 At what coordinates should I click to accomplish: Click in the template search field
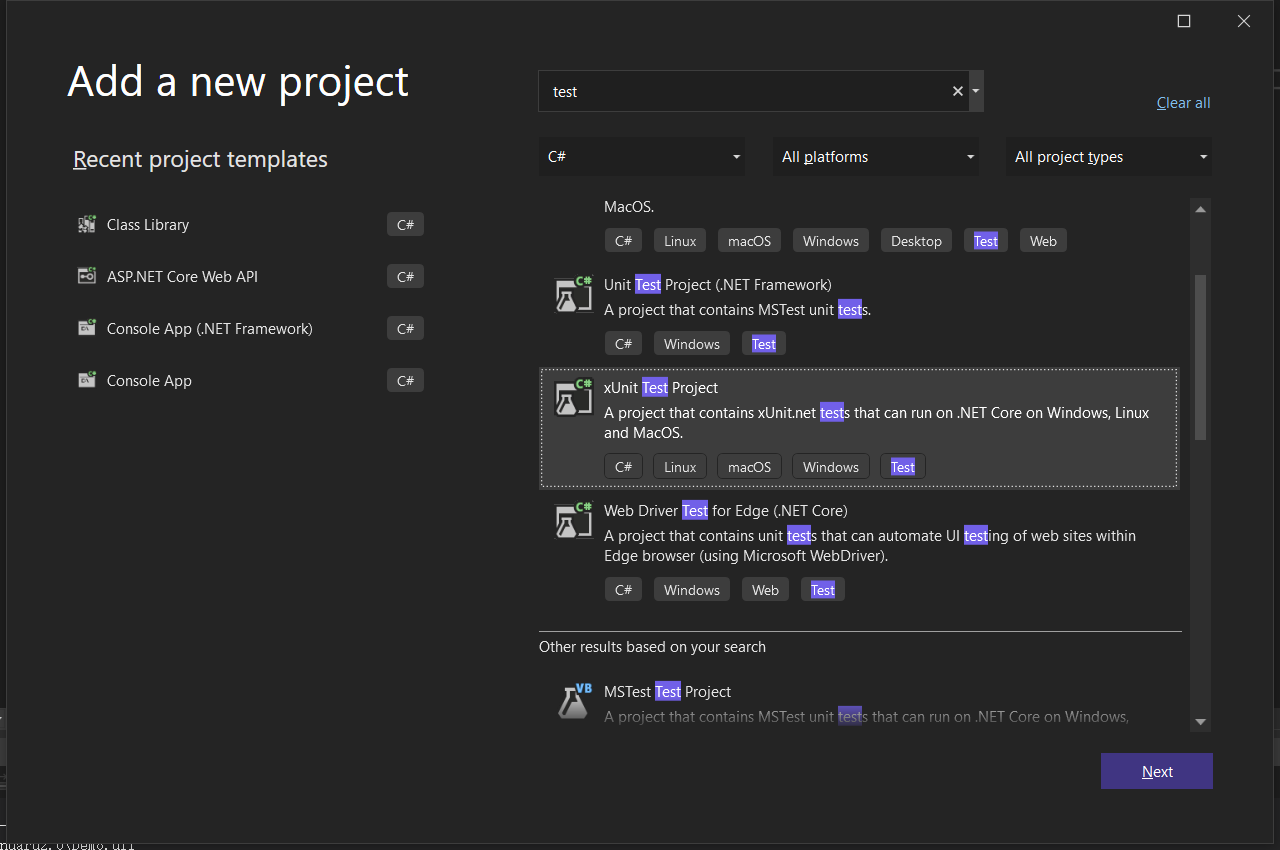pyautogui.click(x=745, y=91)
